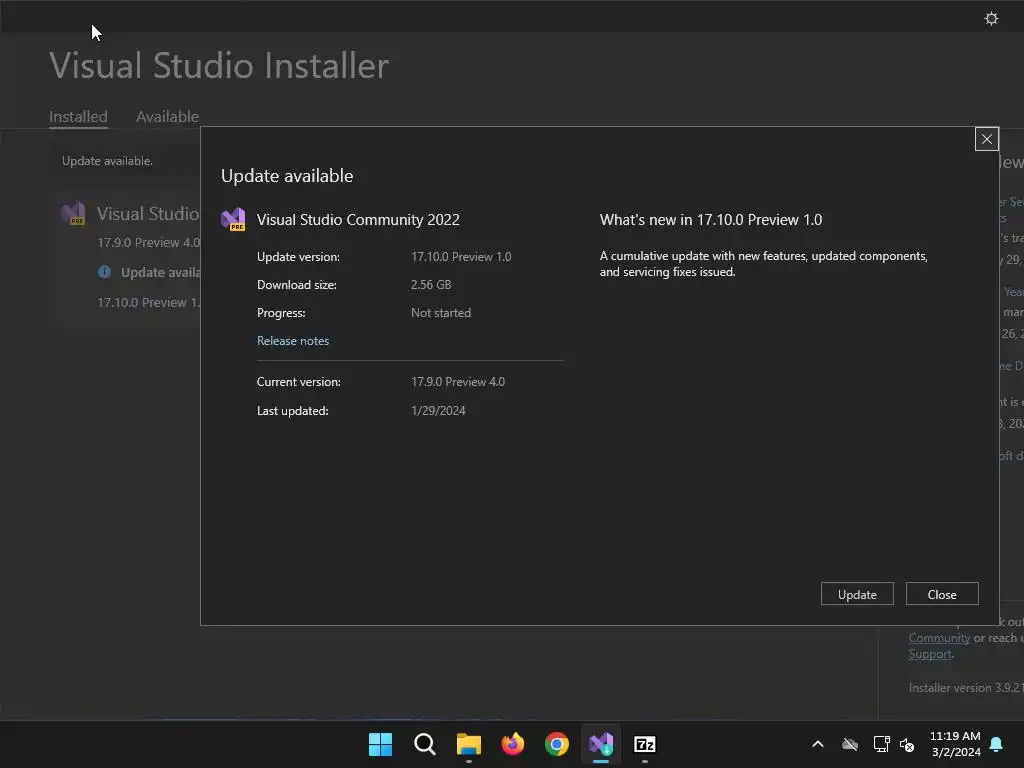Viewport: 1024px width, 768px height.
Task: Open the installer settings gear icon
Action: point(991,18)
